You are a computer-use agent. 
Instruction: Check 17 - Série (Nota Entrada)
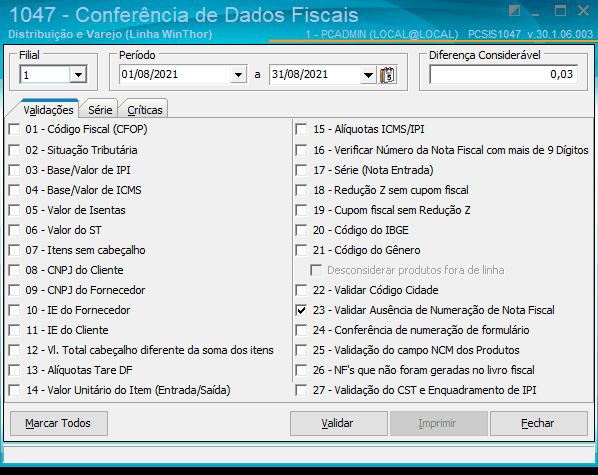pos(301,170)
